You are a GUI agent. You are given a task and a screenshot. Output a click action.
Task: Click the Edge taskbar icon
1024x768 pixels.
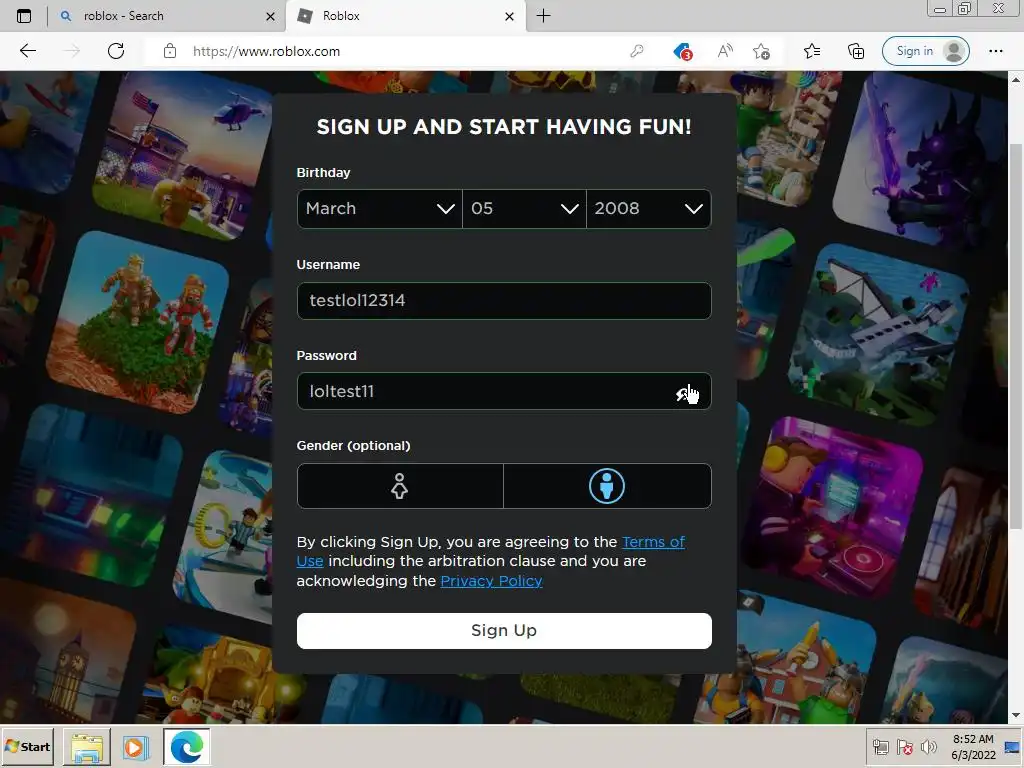pyautogui.click(x=187, y=747)
